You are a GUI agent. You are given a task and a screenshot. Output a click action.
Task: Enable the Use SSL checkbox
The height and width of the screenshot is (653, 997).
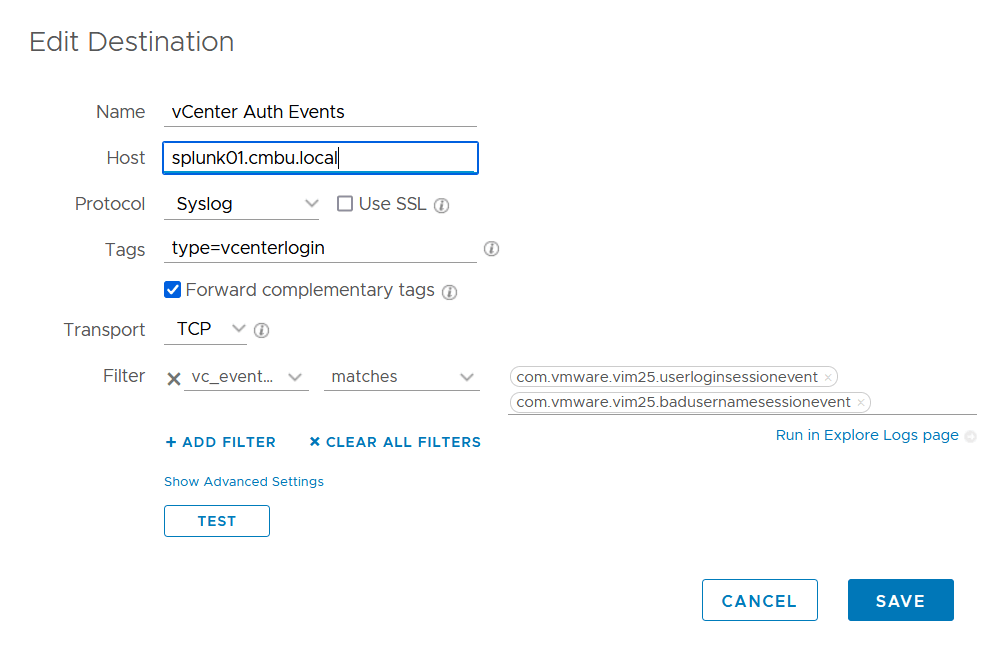[x=345, y=204]
